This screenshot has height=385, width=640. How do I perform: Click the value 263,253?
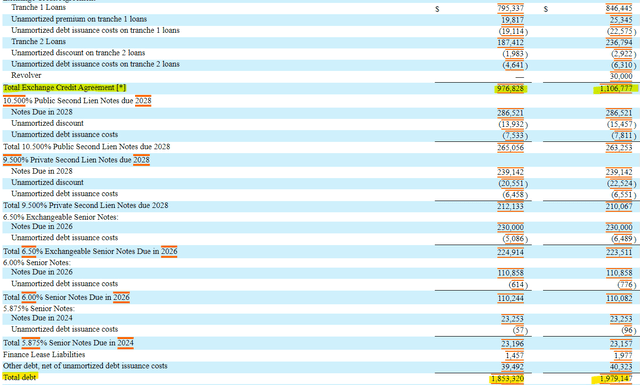(619, 148)
